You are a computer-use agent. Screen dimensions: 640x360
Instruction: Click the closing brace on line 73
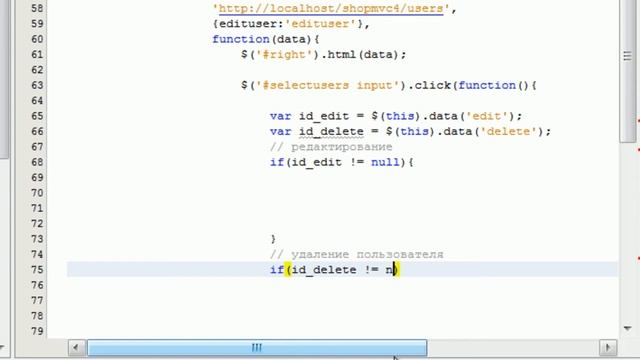click(273, 239)
